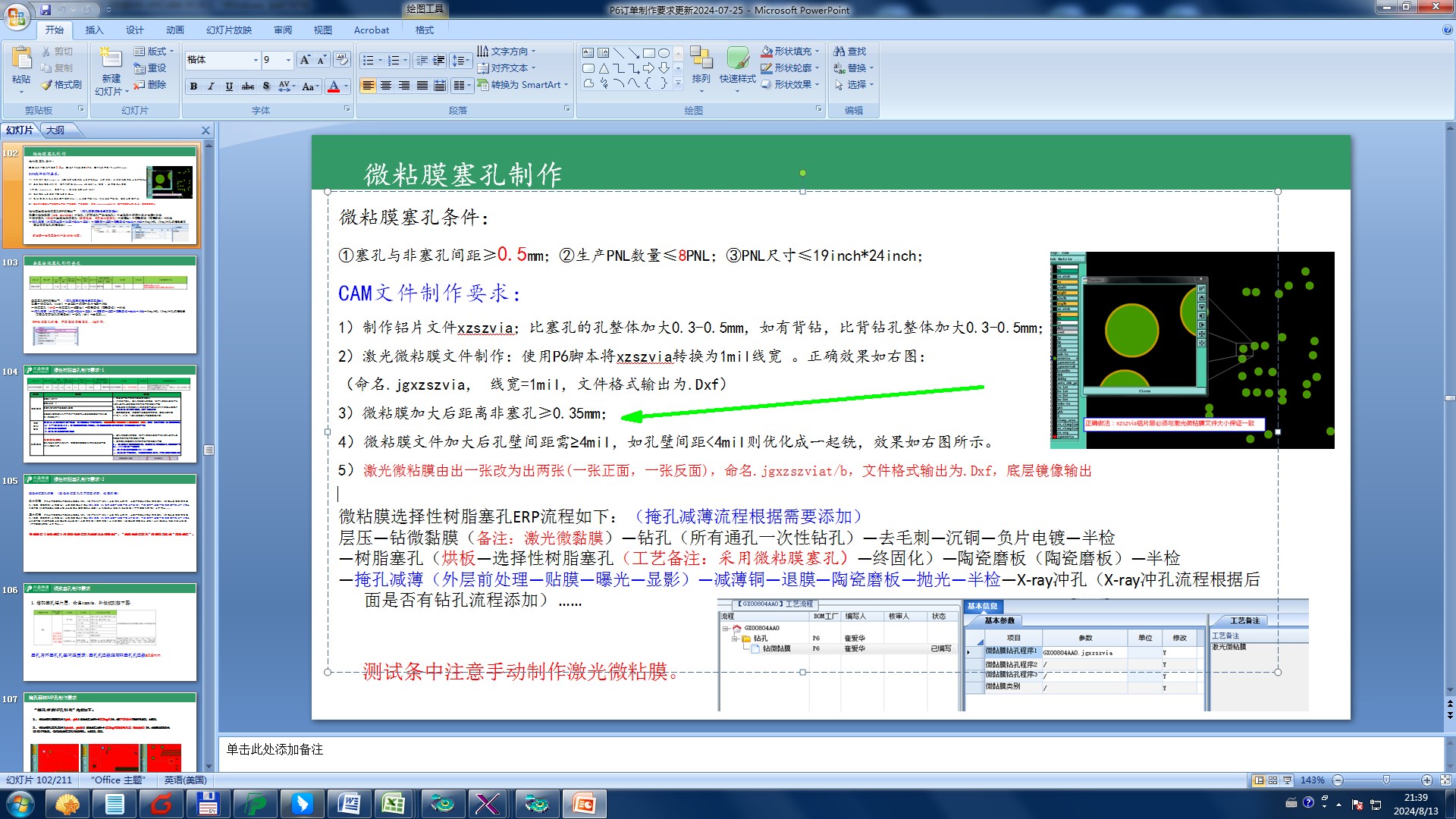Increase the font size with grow font
The image size is (1456, 819).
pyautogui.click(x=304, y=60)
